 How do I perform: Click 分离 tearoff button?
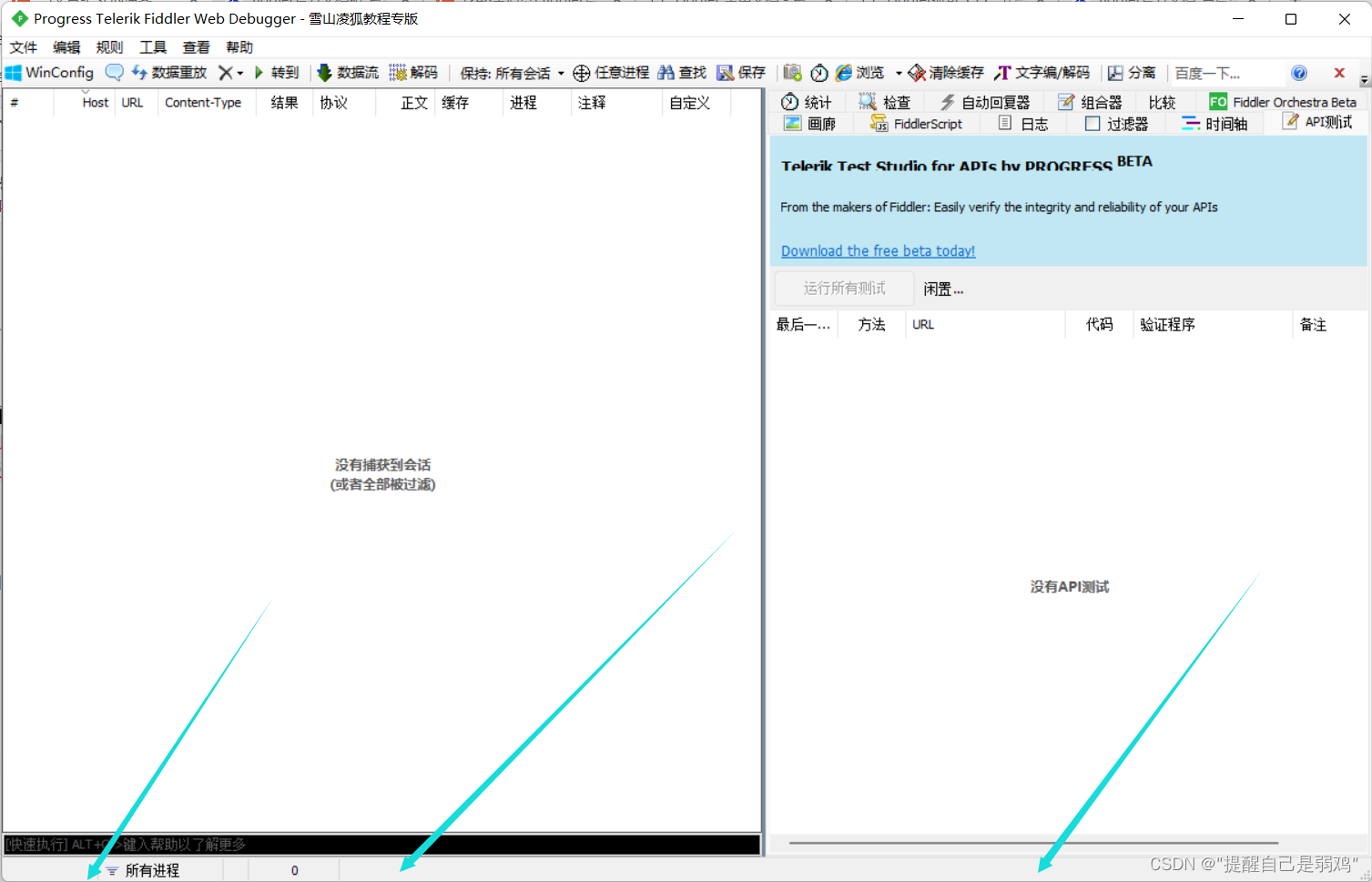click(1132, 73)
